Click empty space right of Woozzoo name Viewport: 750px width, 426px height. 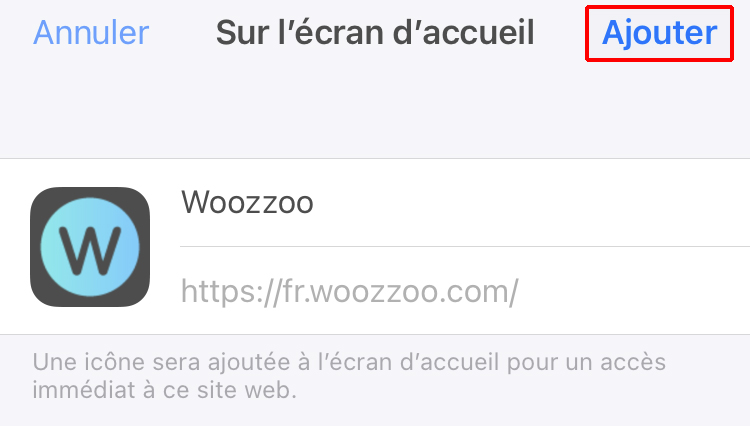(x=531, y=203)
